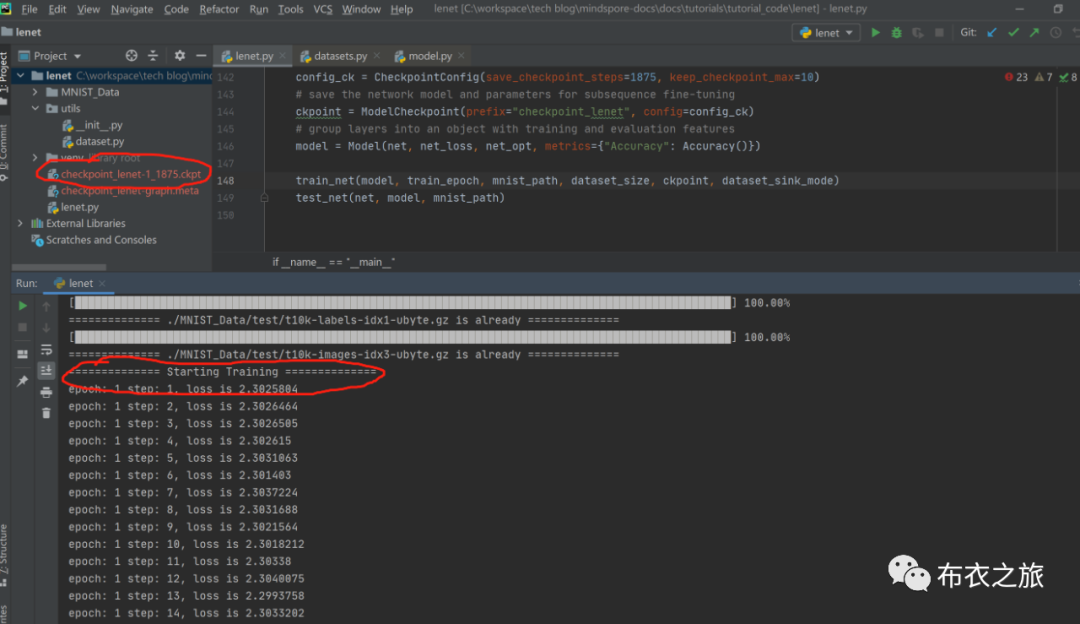
Task: Open the Project view dropdown
Action: pos(50,56)
